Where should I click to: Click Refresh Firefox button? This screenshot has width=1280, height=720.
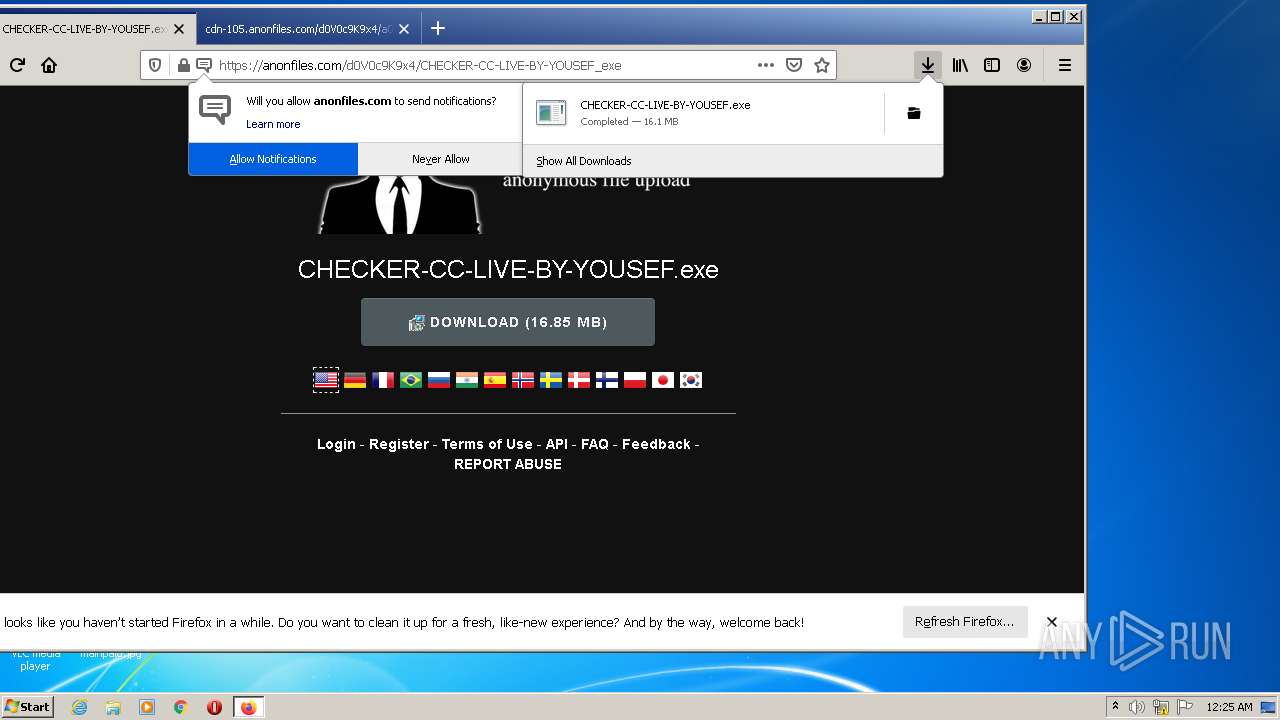[964, 622]
